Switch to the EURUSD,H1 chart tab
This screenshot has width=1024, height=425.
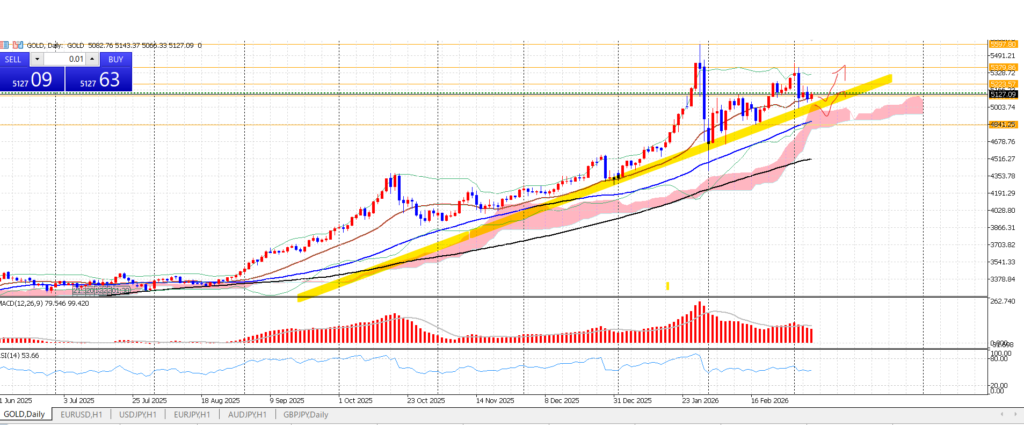[85, 414]
